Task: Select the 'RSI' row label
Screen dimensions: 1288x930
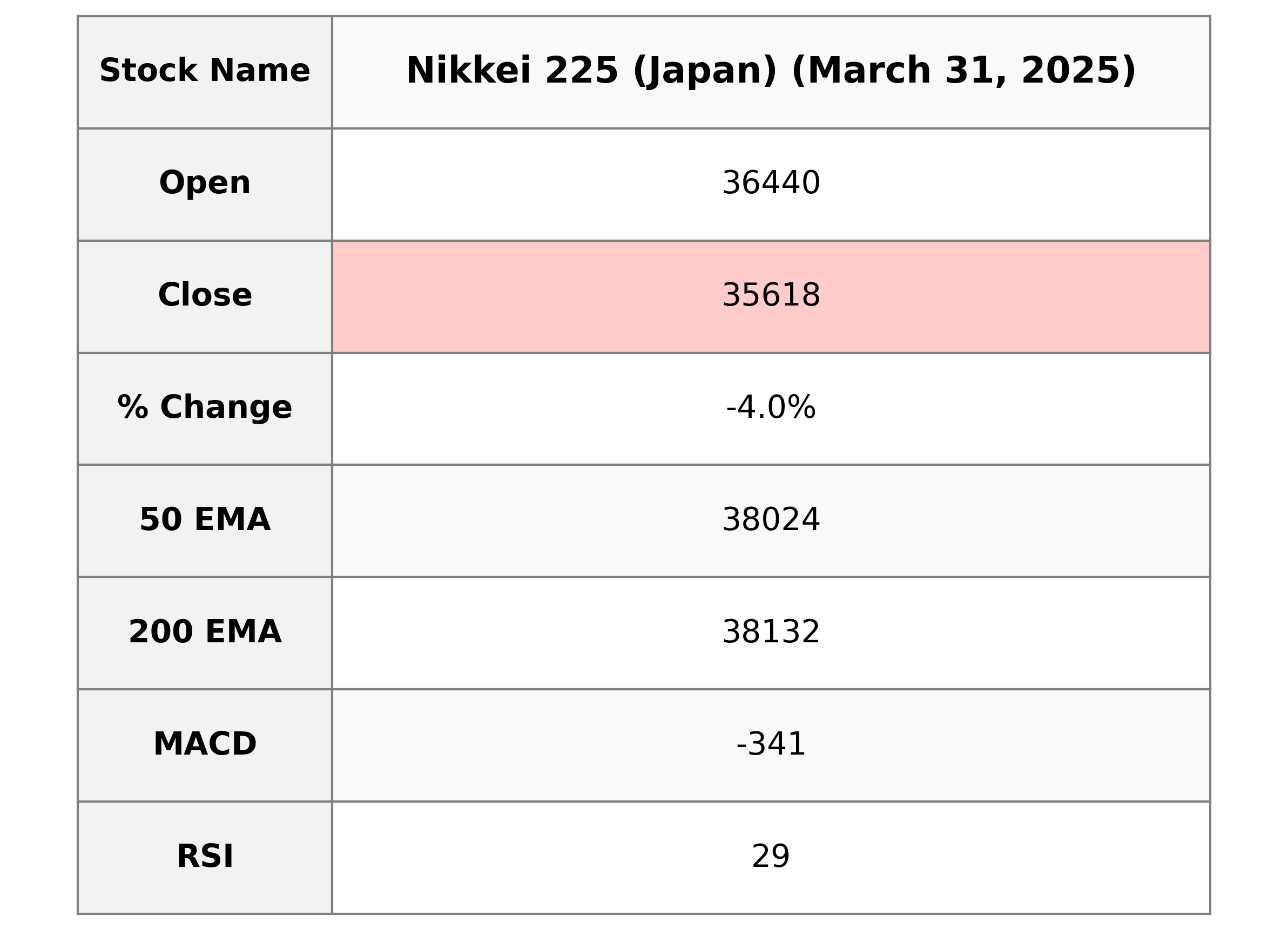Action: click(205, 856)
